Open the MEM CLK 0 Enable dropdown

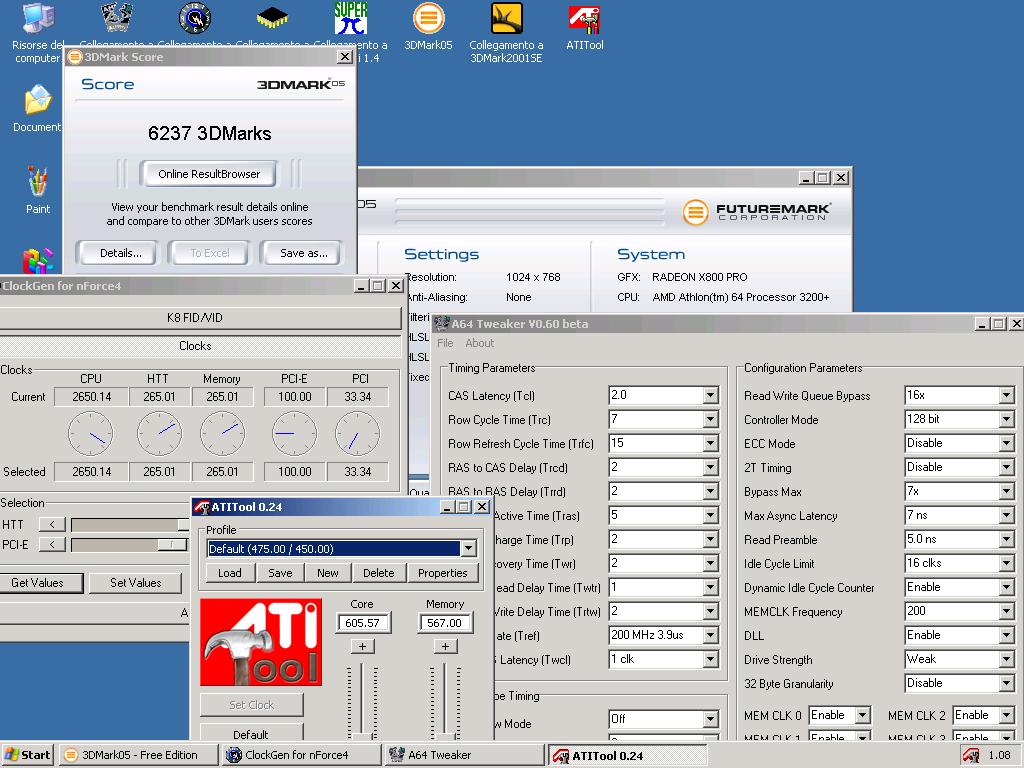[863, 715]
